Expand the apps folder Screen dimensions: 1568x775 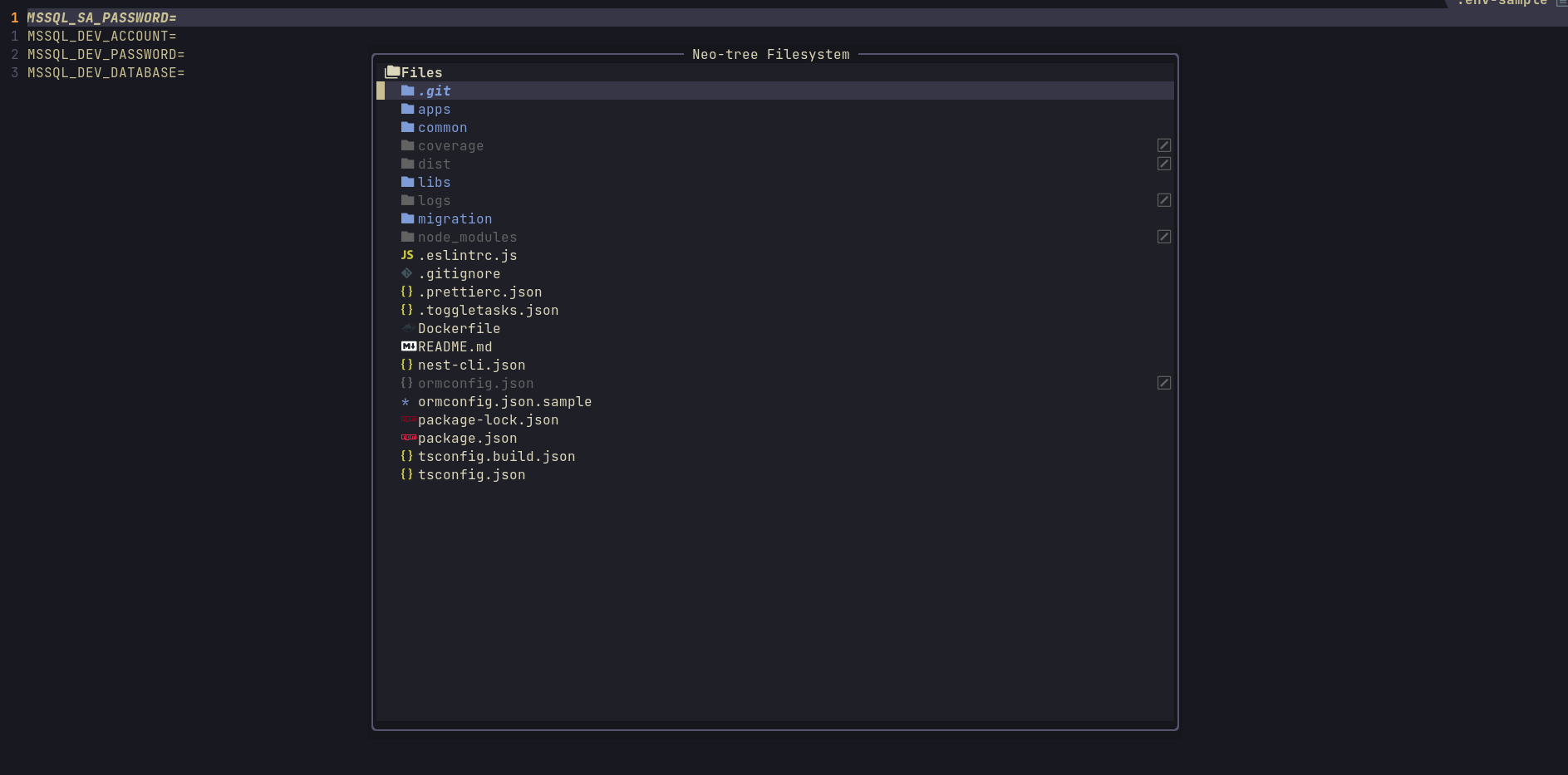click(x=434, y=109)
